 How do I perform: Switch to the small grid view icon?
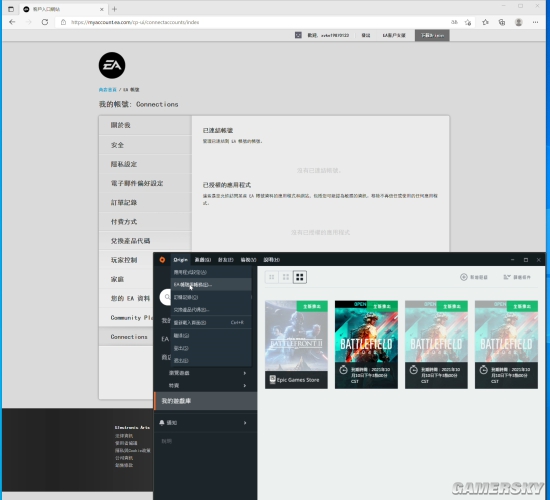tap(271, 277)
